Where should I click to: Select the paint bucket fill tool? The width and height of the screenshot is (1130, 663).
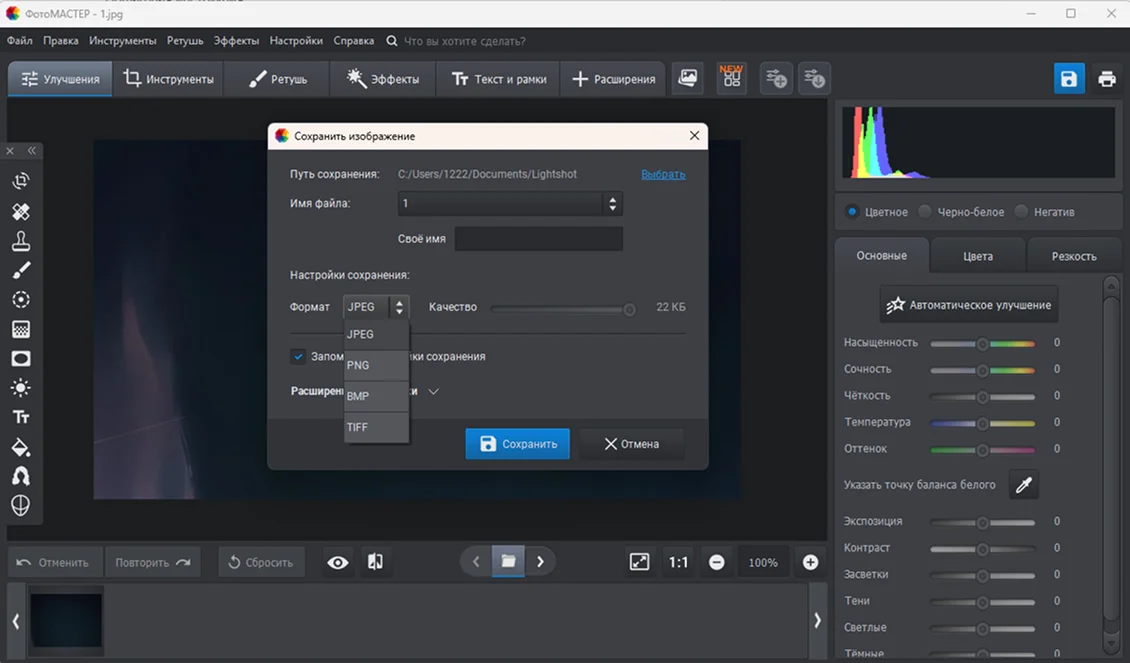21,447
